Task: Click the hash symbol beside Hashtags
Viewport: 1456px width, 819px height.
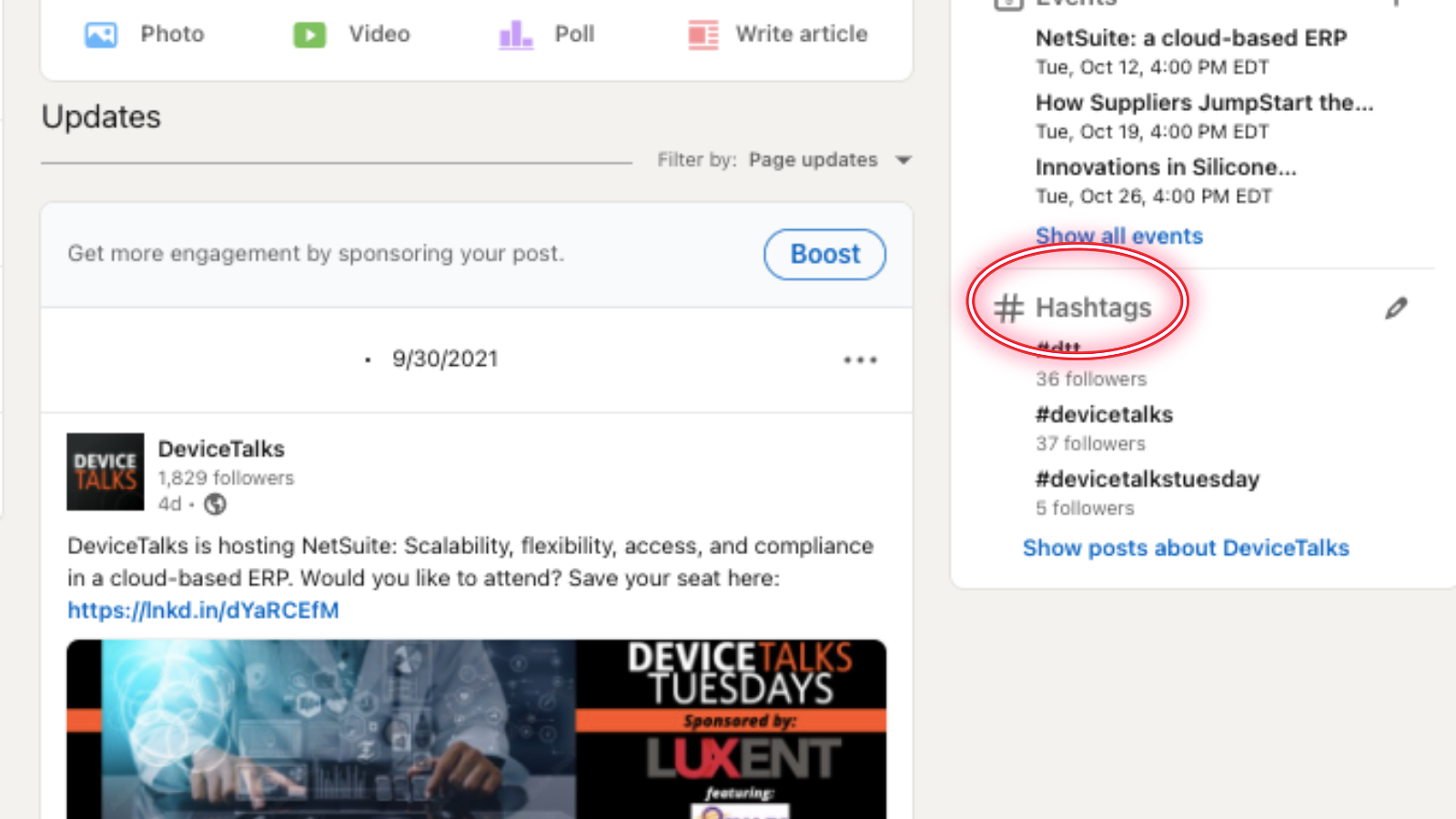Action: [1008, 308]
